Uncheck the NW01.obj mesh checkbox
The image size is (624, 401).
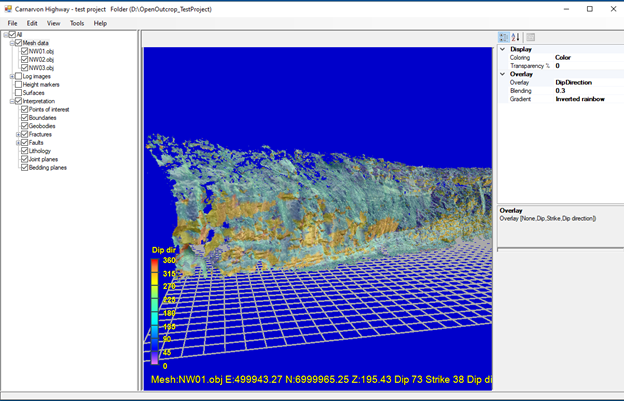pyautogui.click(x=25, y=51)
